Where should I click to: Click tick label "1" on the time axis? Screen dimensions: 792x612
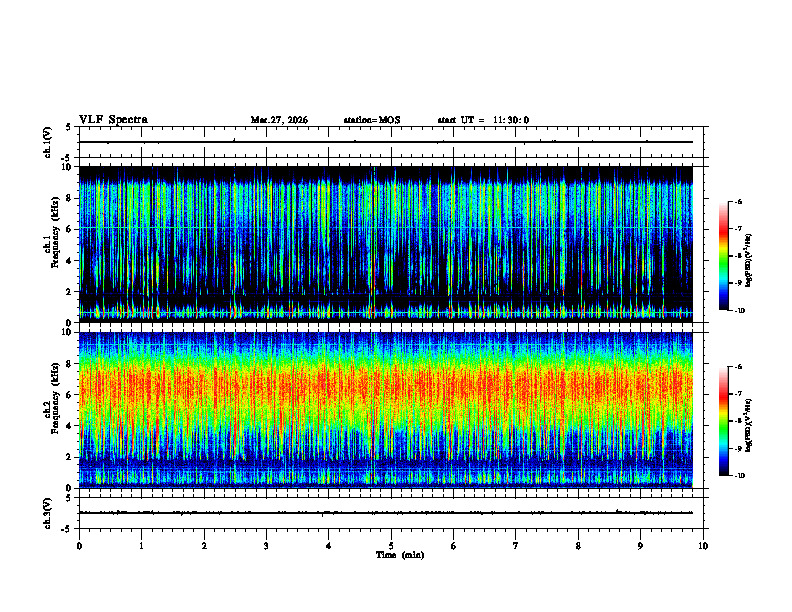[x=141, y=546]
